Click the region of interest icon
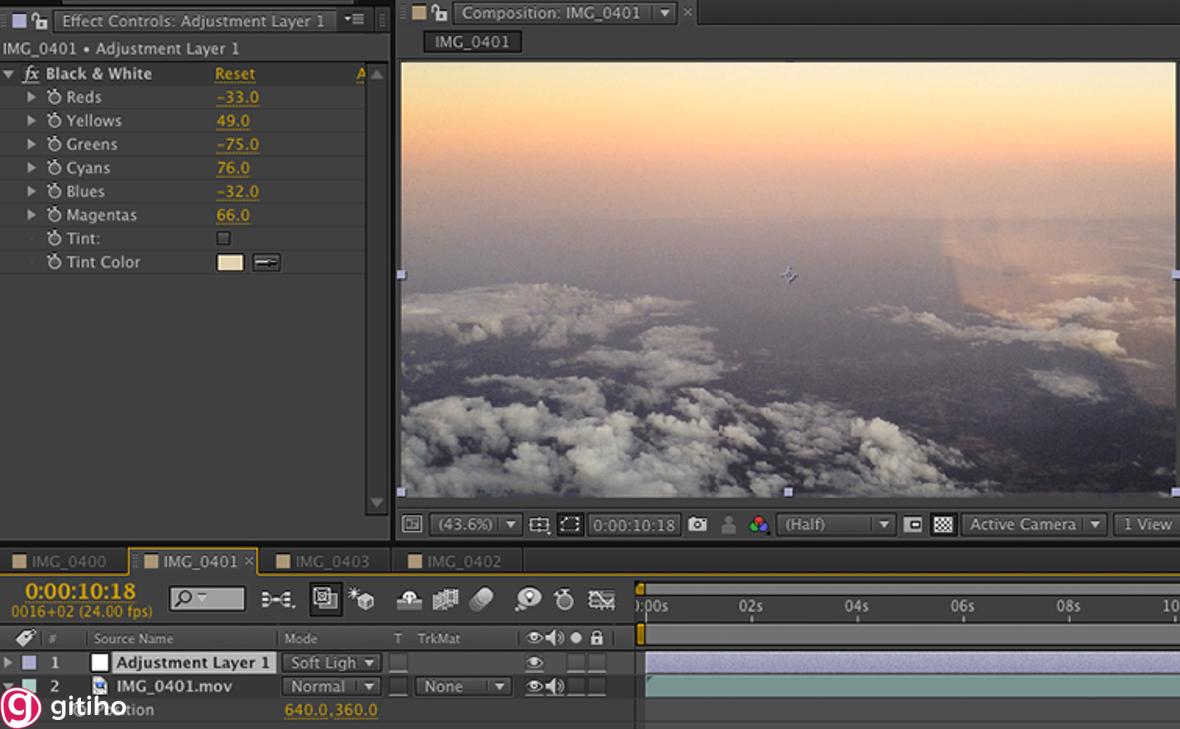1180x729 pixels. click(x=570, y=525)
